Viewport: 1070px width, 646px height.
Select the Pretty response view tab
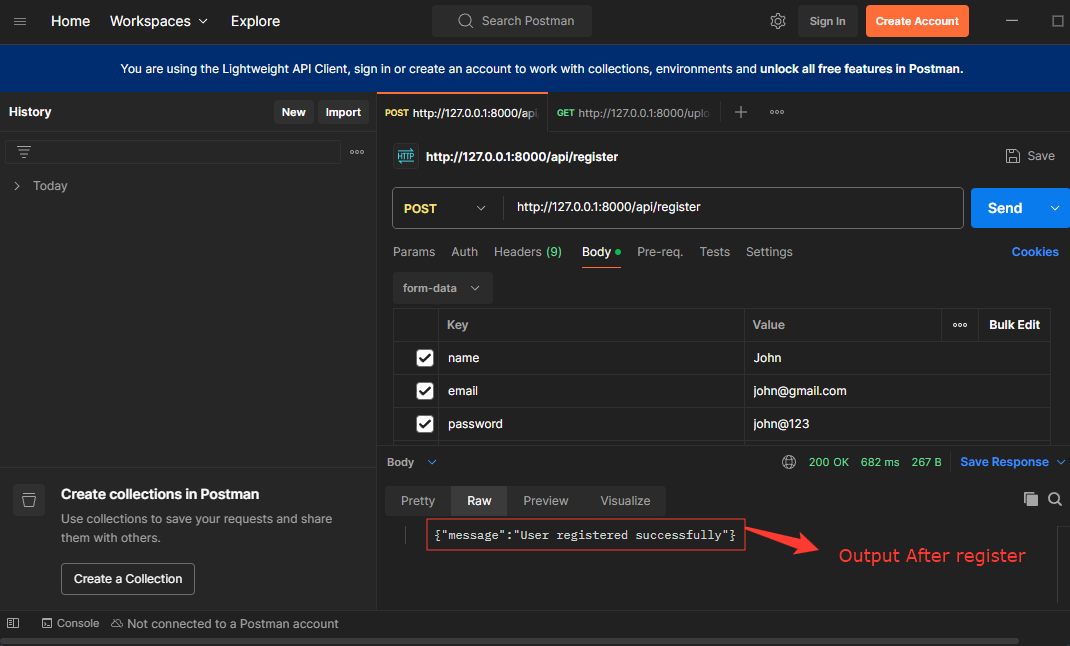click(418, 501)
